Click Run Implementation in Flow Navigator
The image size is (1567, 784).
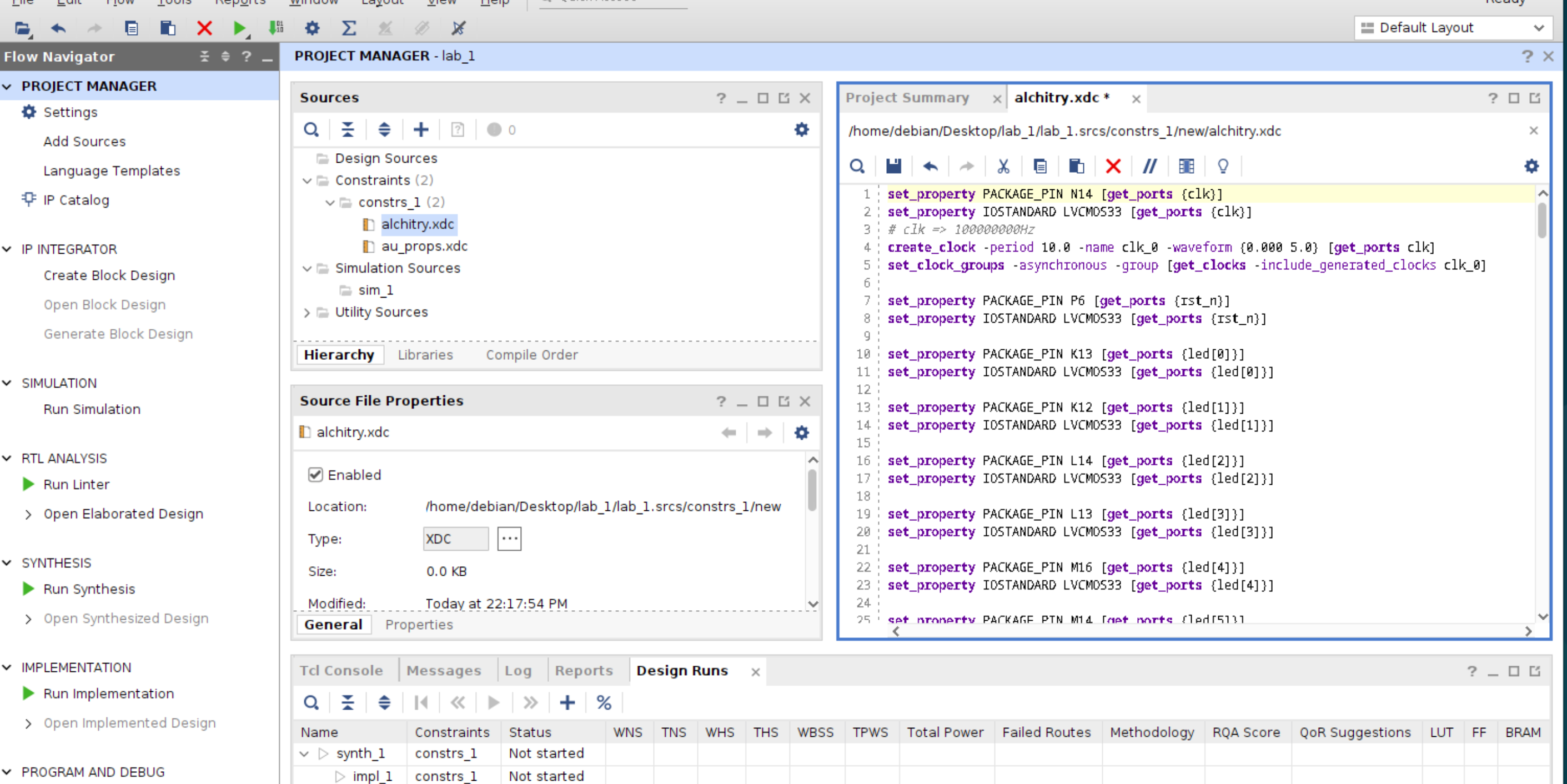pyautogui.click(x=108, y=693)
